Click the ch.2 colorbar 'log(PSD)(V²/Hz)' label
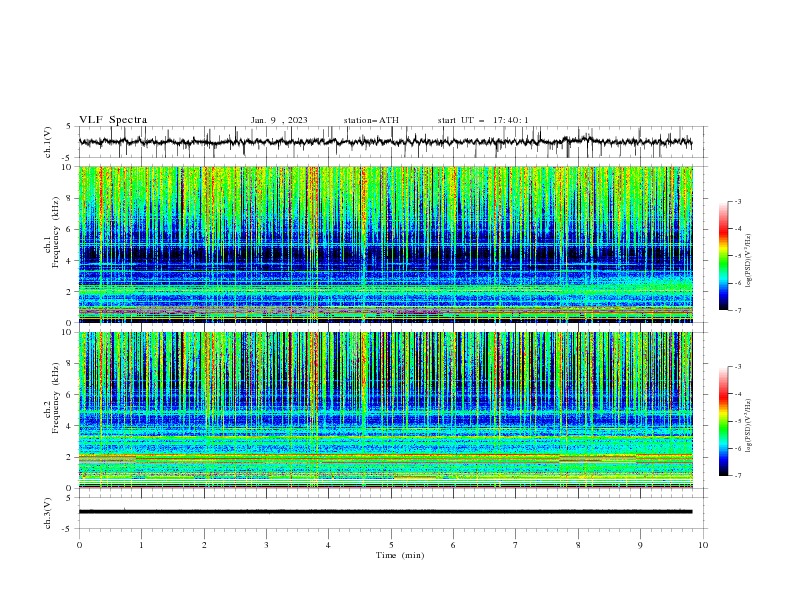The image size is (792, 612). [748, 426]
